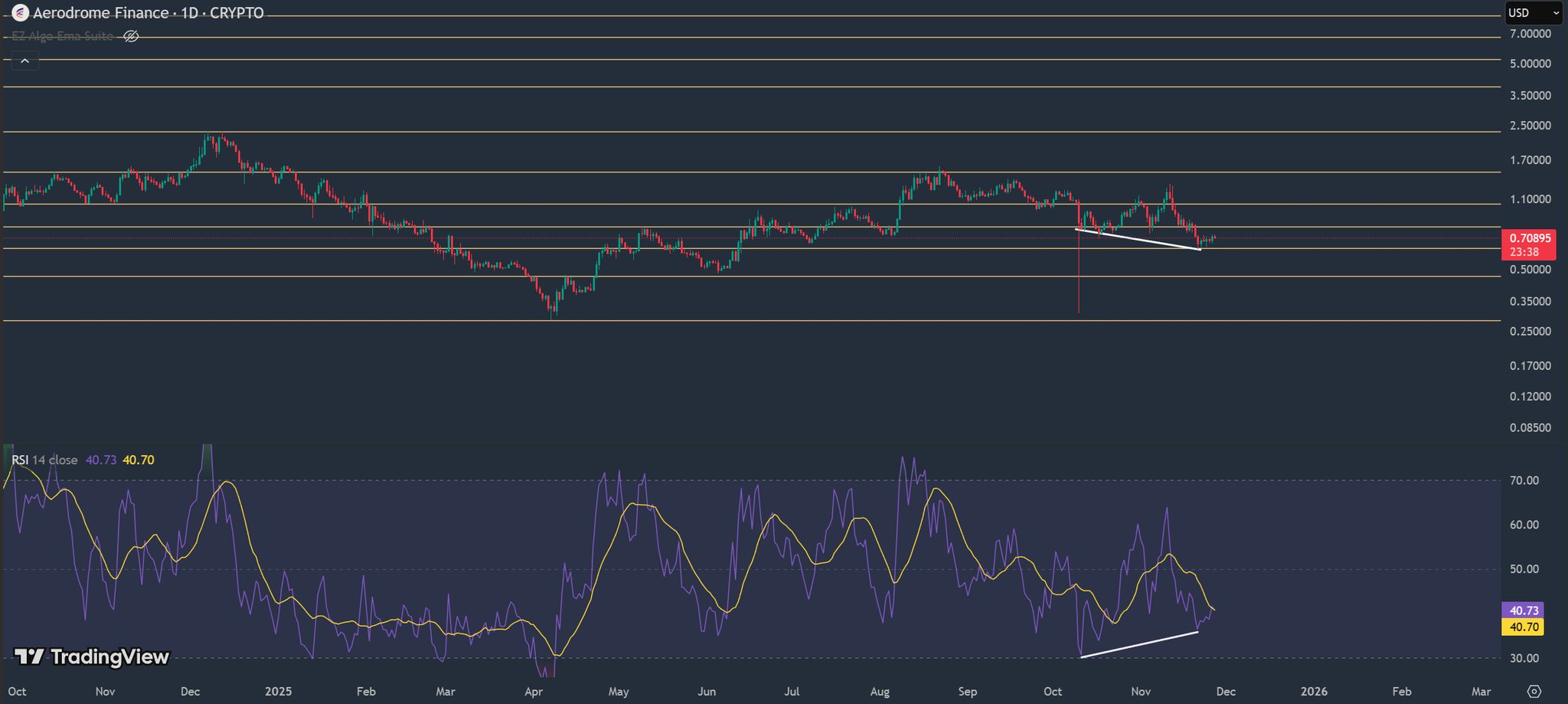Click the red 0.70895 current price label
1568x704 pixels.
click(x=1527, y=238)
